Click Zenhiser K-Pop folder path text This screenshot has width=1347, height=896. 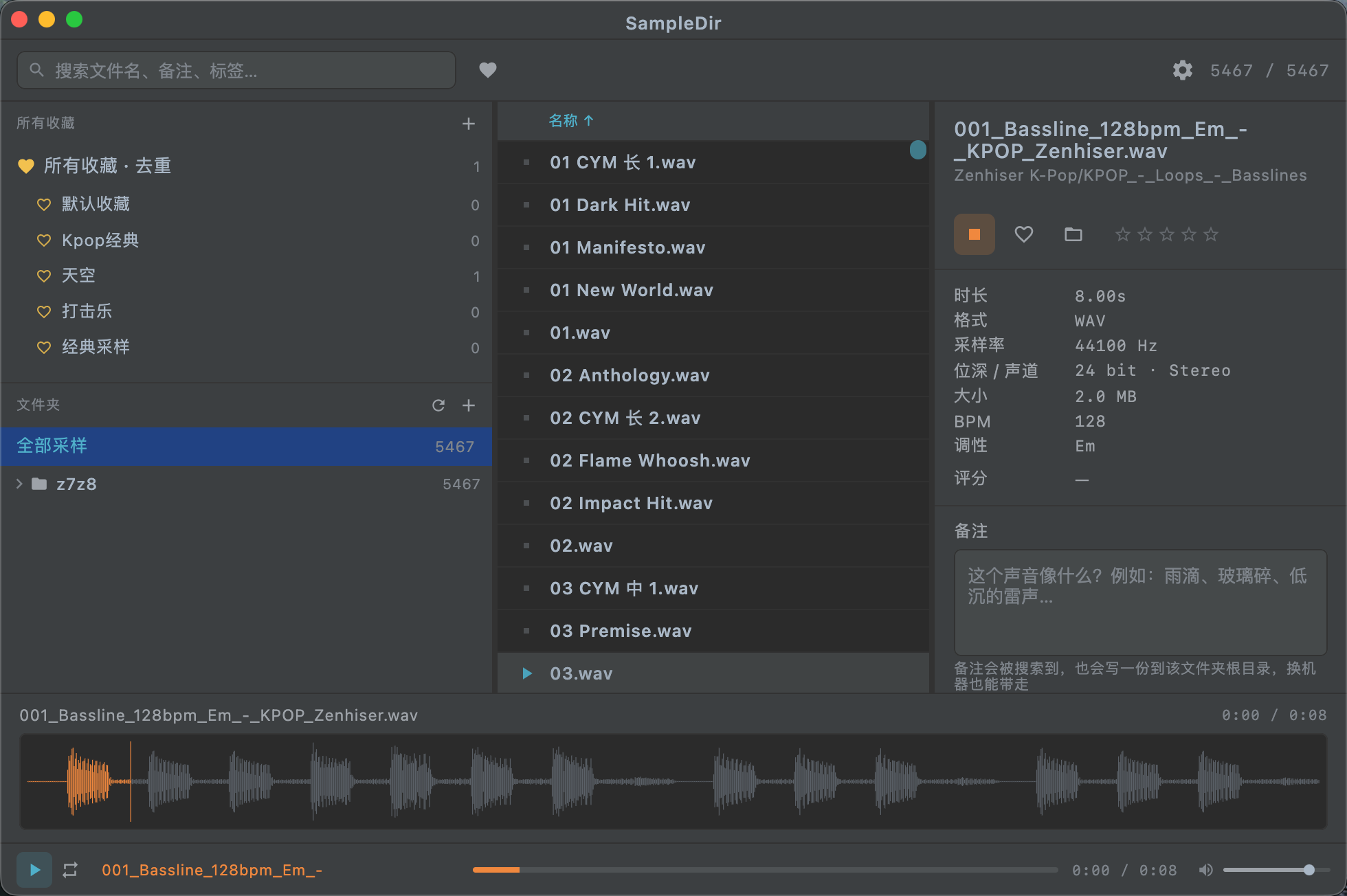pos(1130,175)
